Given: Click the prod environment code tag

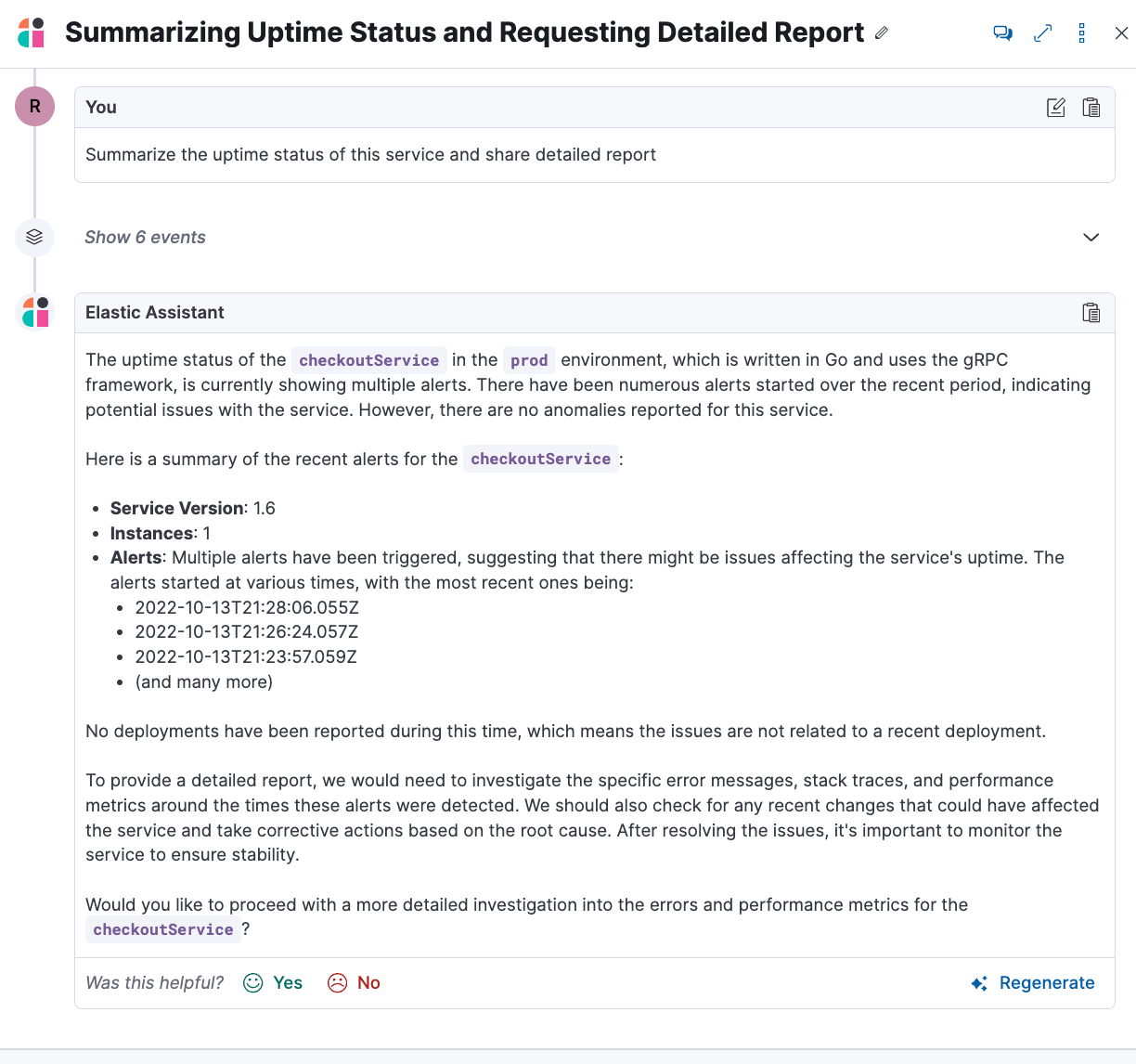Looking at the screenshot, I should (529, 360).
